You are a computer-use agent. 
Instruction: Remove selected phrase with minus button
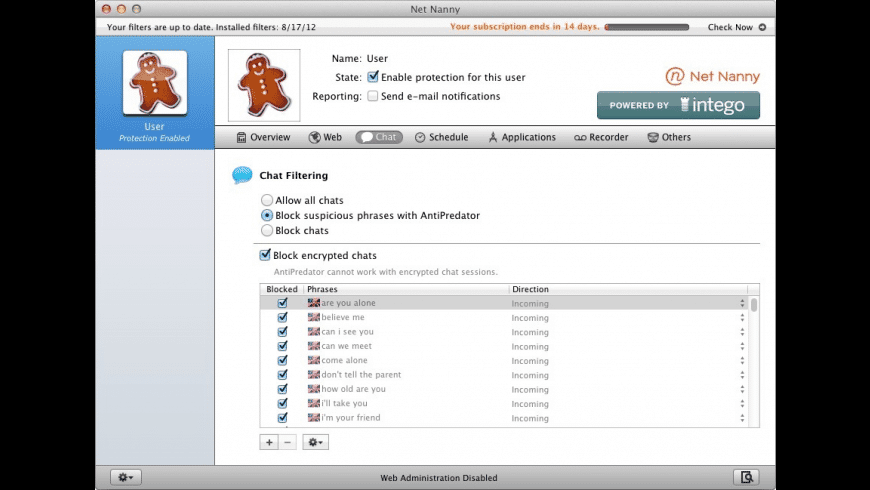coord(287,442)
